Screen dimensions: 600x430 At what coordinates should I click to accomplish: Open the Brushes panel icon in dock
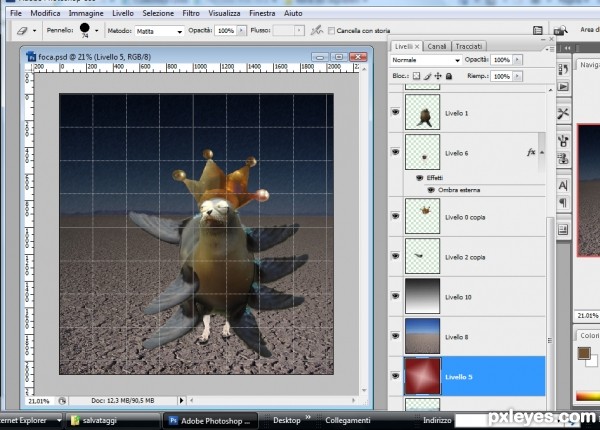(563, 141)
